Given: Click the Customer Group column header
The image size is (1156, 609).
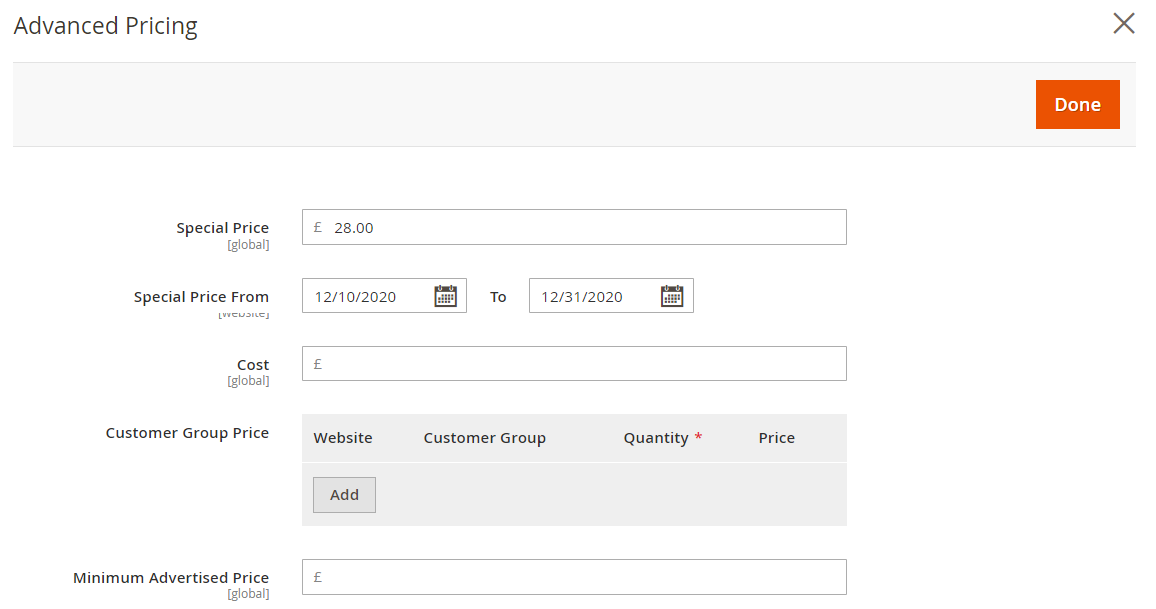Looking at the screenshot, I should tap(484, 438).
